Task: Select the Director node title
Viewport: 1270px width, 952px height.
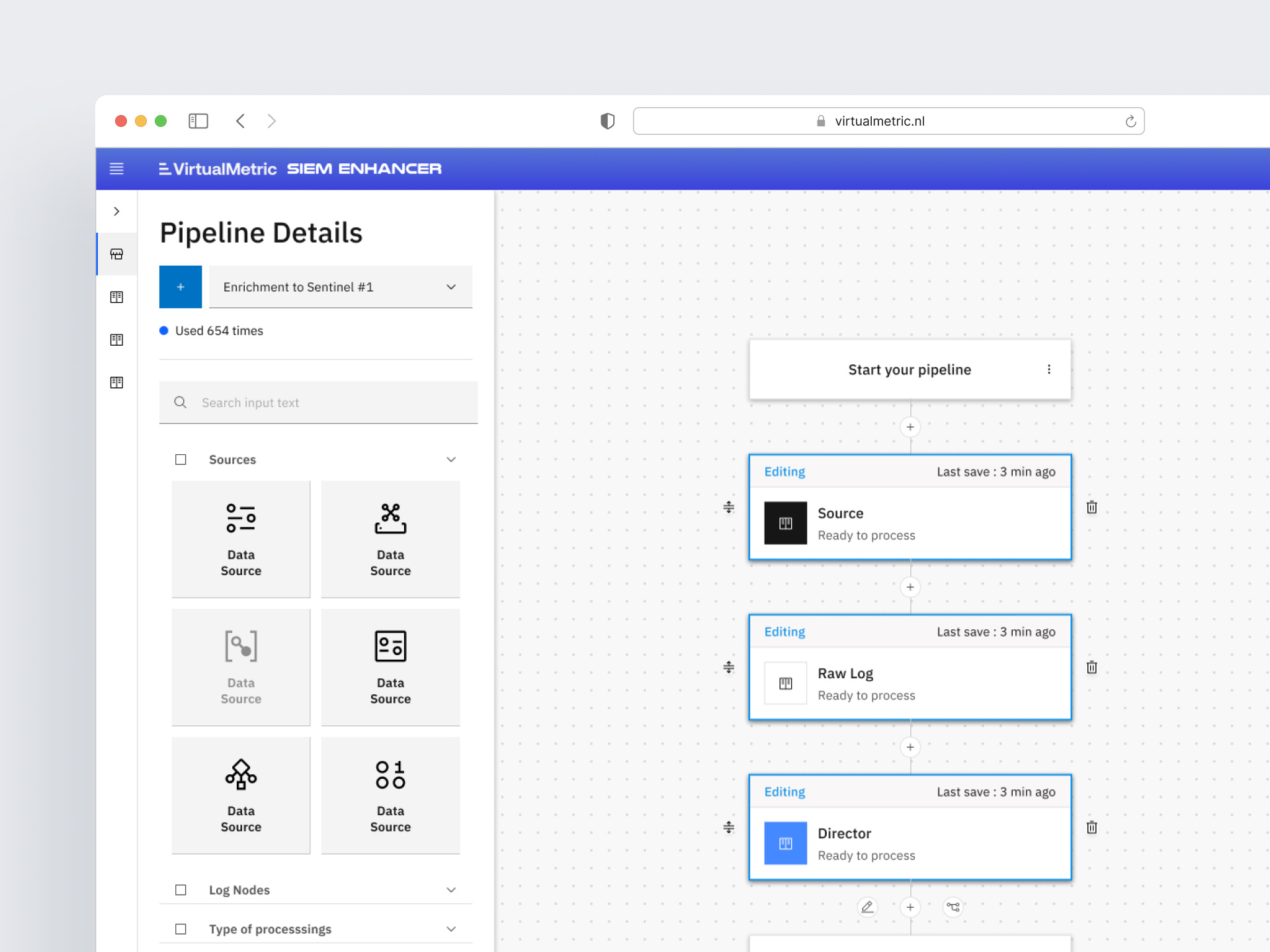Action: point(845,834)
